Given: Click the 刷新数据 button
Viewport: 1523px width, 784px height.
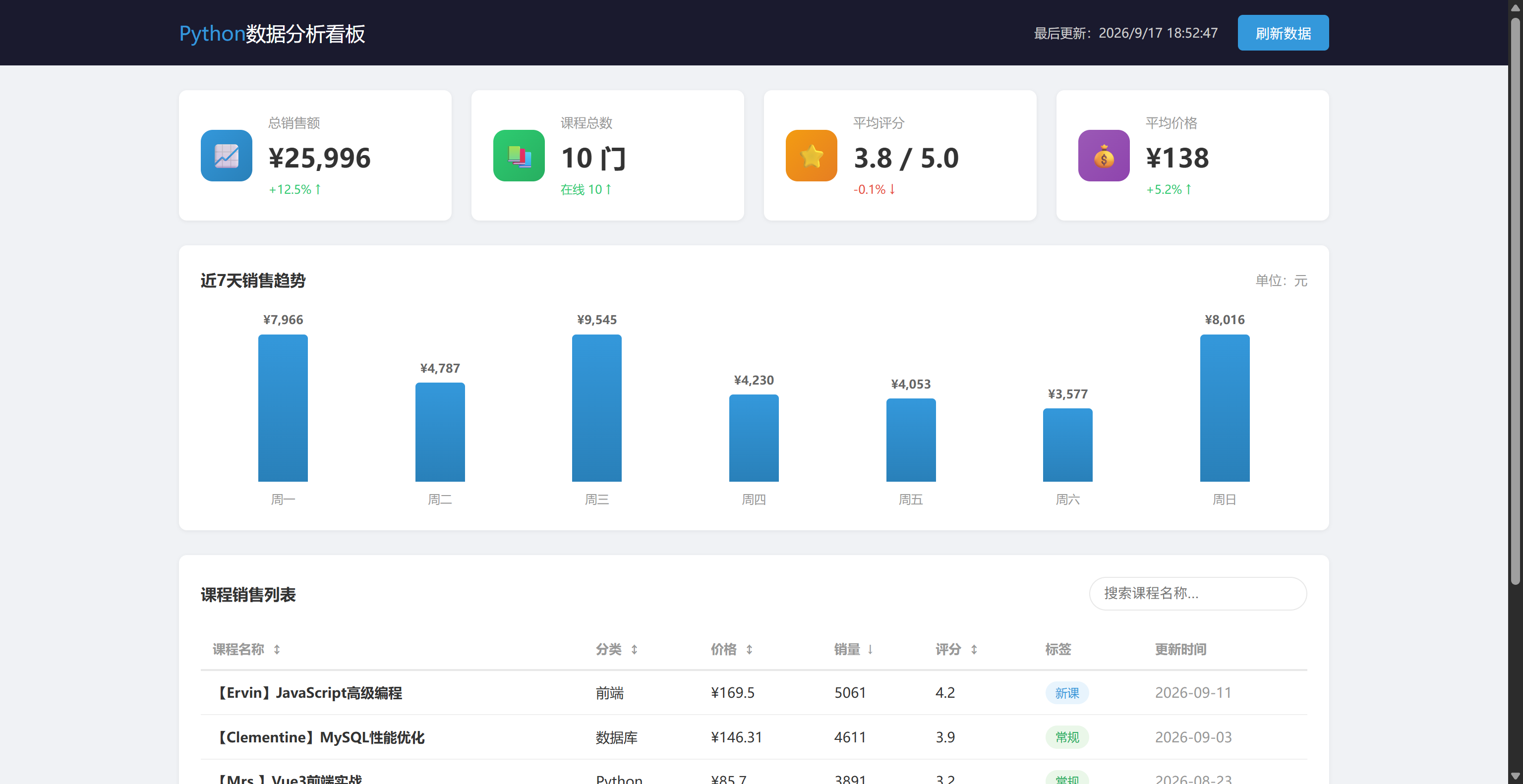Looking at the screenshot, I should pos(1283,33).
